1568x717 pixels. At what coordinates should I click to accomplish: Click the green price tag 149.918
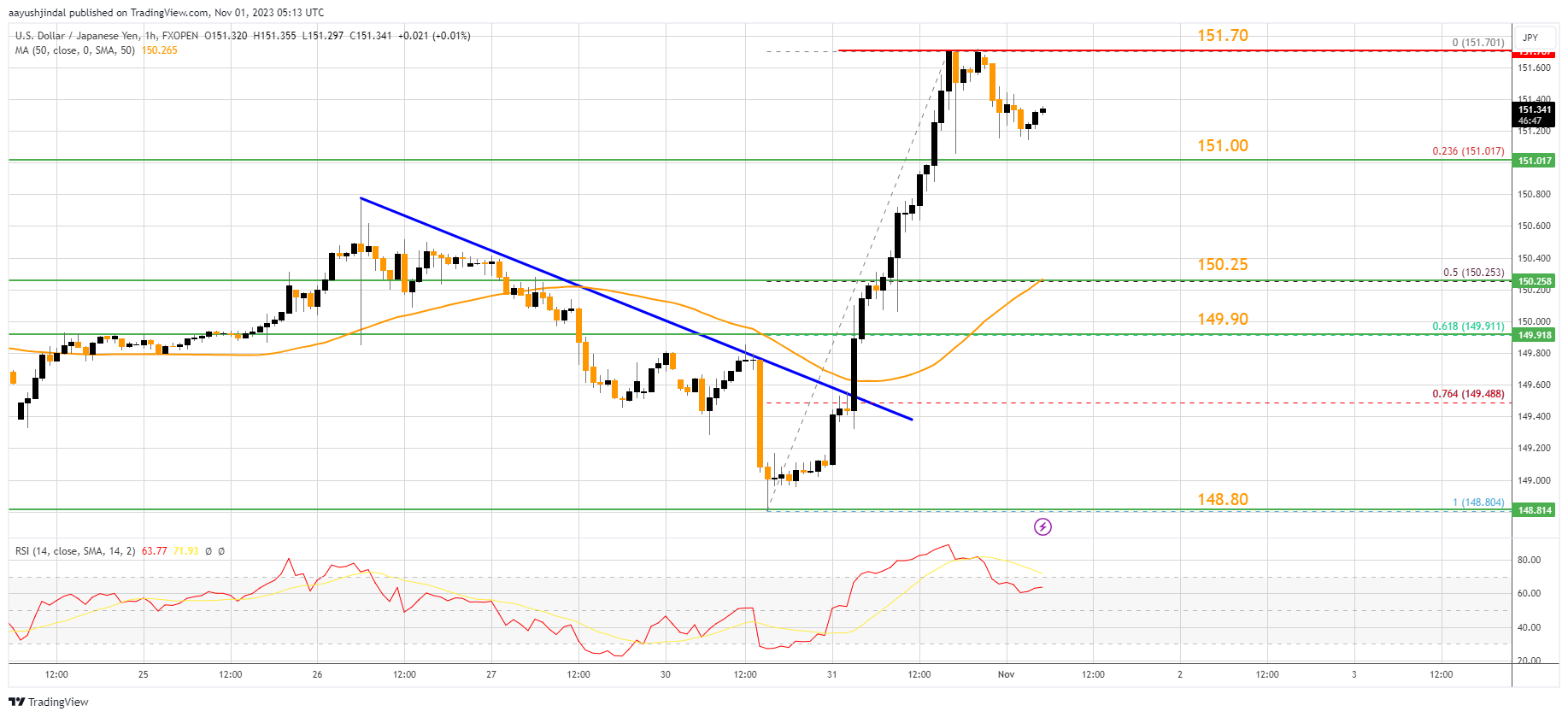click(1535, 335)
